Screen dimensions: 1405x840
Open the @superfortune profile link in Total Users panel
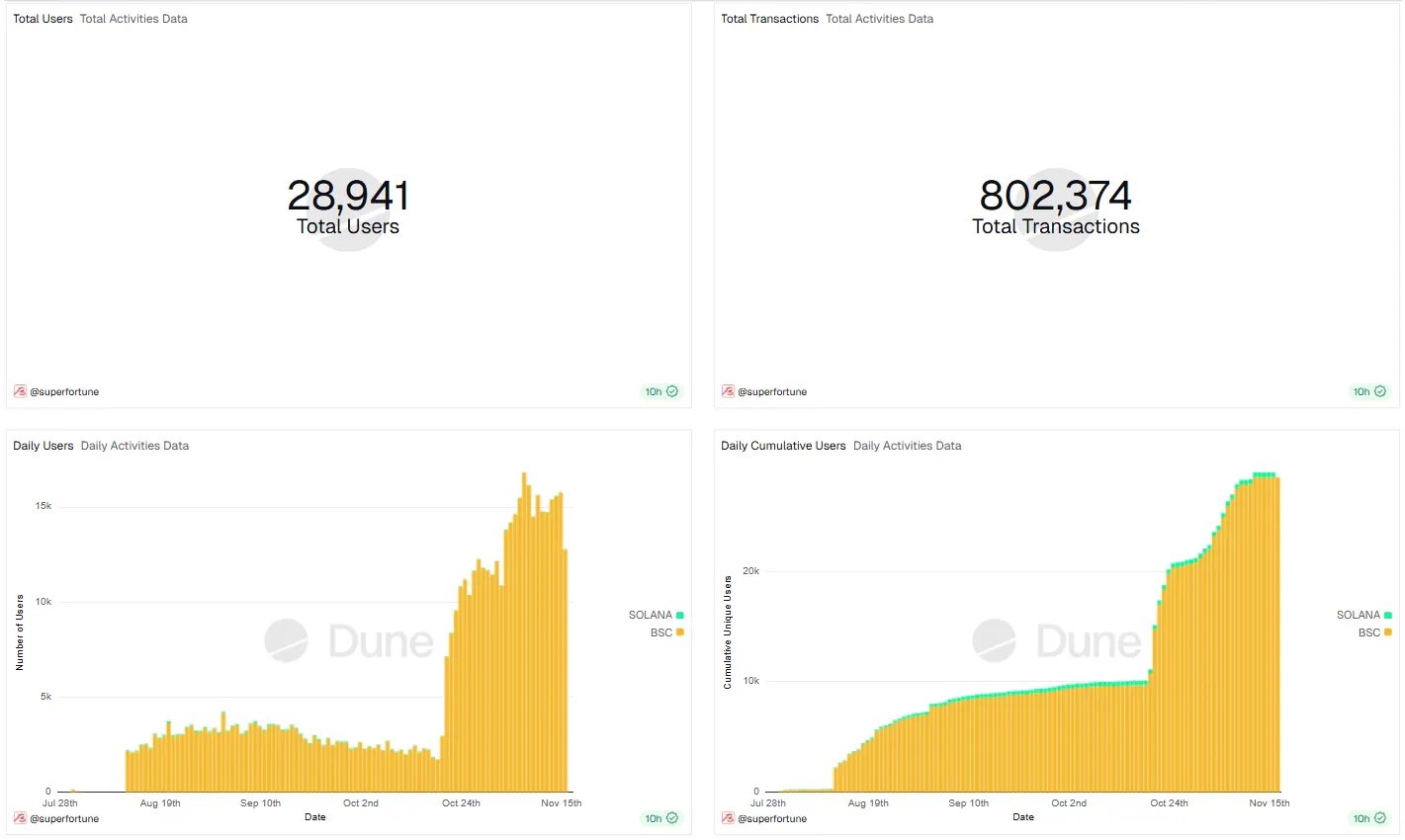63,391
